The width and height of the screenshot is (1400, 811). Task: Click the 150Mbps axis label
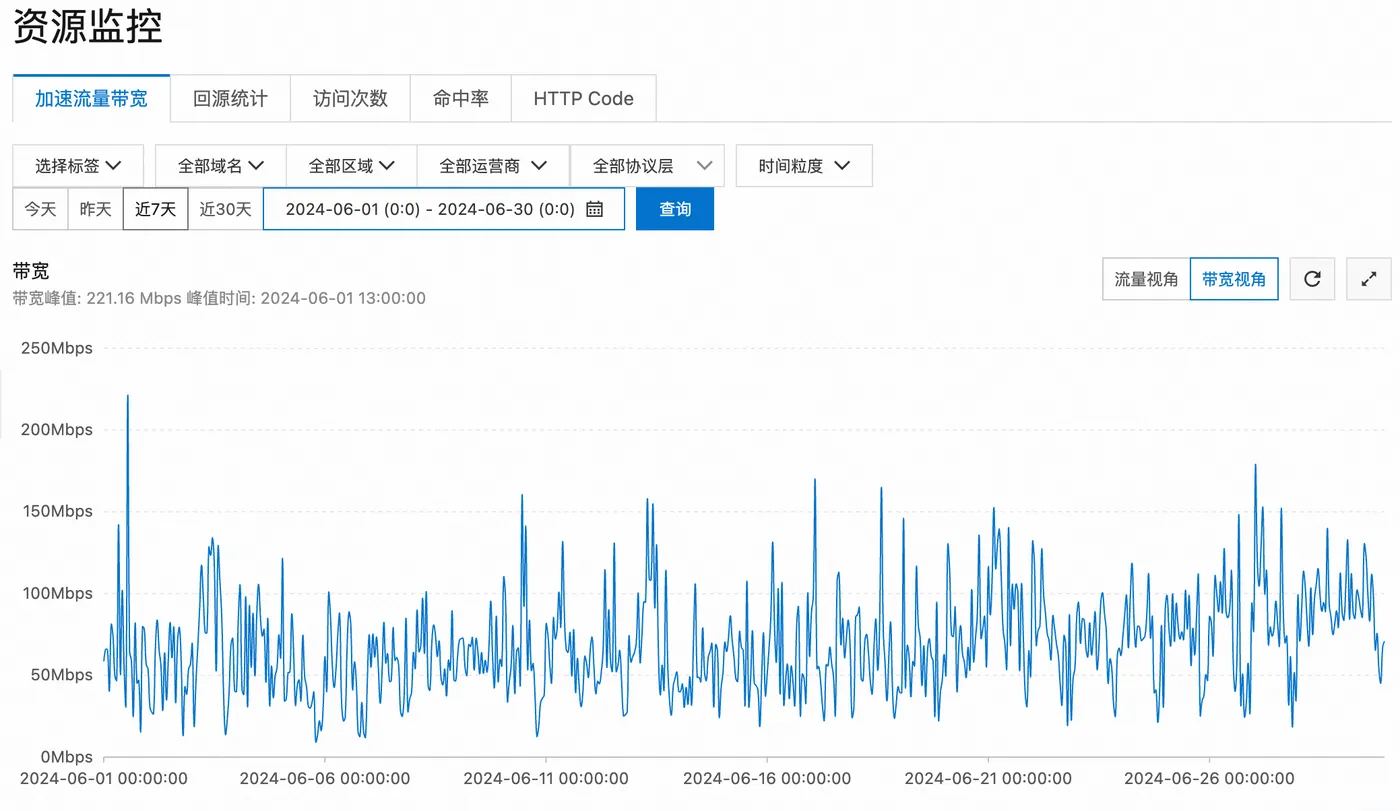(56, 511)
